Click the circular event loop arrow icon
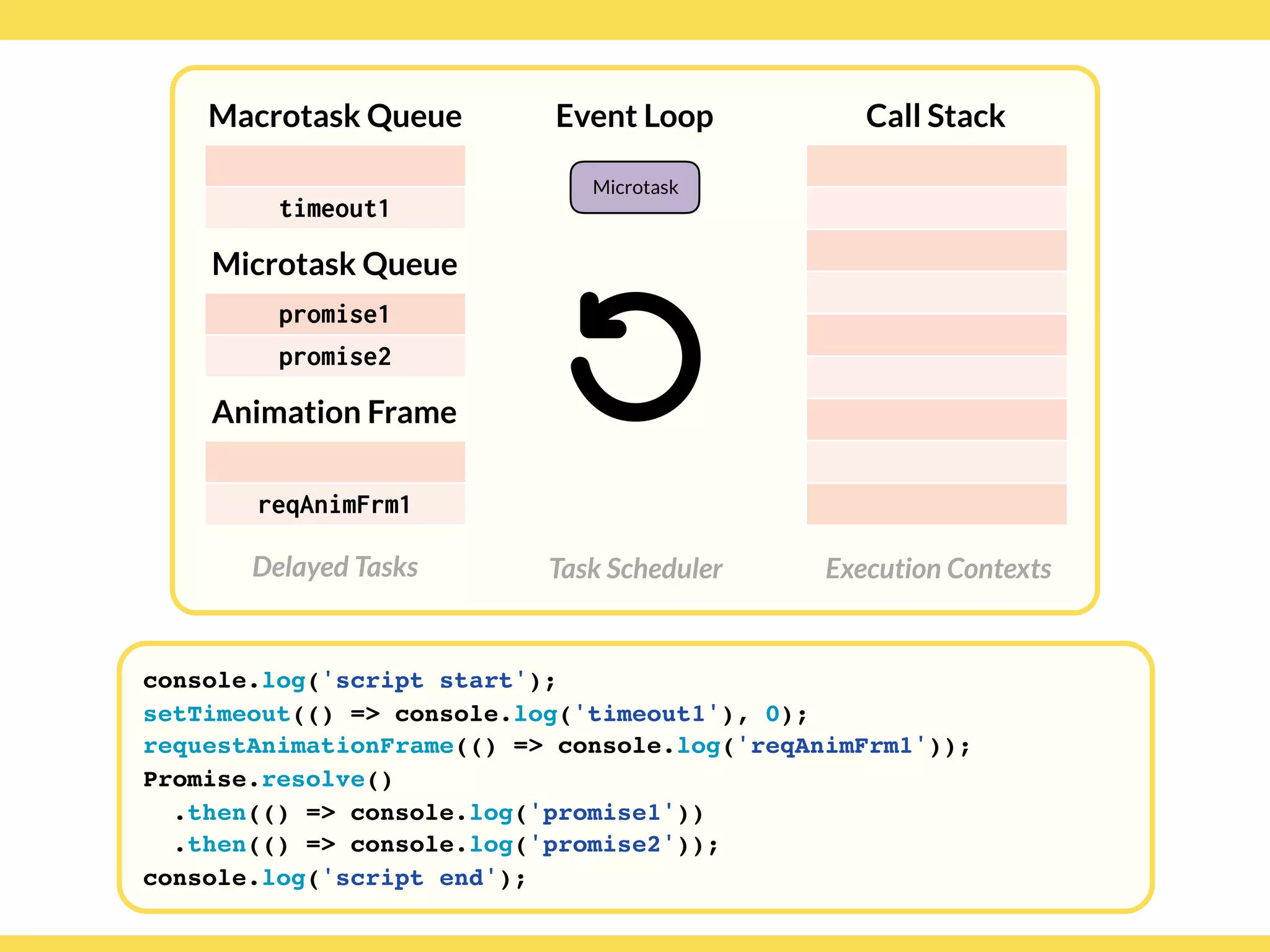The image size is (1270, 952). pyautogui.click(x=636, y=356)
